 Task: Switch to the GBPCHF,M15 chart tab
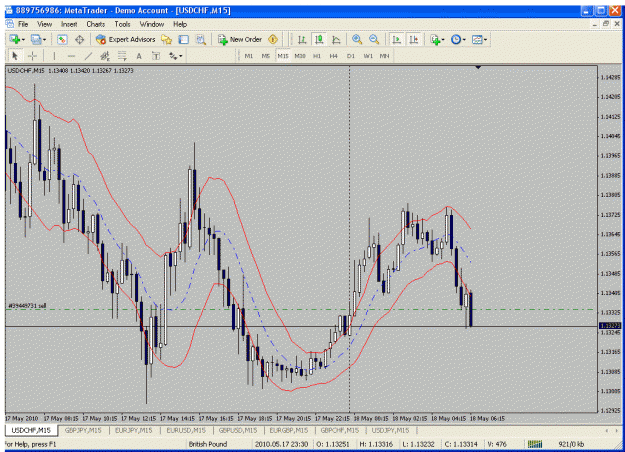click(x=340, y=430)
